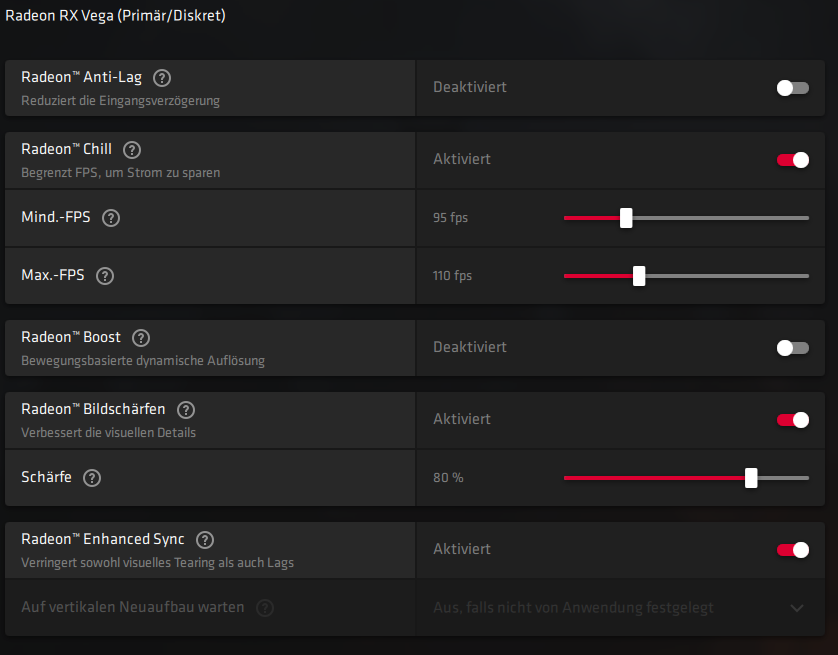This screenshot has width=838, height=655.
Task: Open help for Radeon Boost
Action: click(140, 338)
